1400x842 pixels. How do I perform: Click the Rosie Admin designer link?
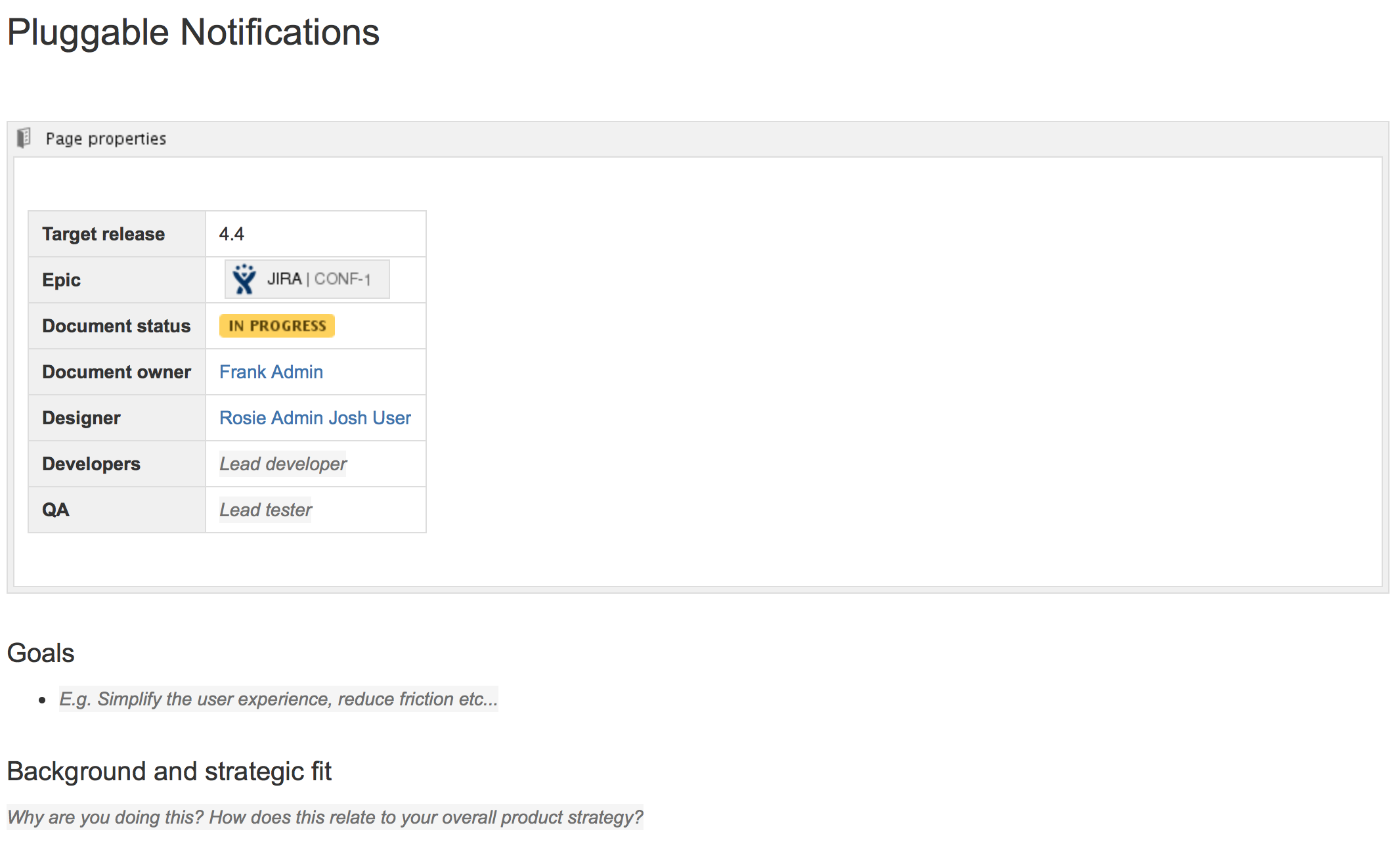tap(271, 418)
